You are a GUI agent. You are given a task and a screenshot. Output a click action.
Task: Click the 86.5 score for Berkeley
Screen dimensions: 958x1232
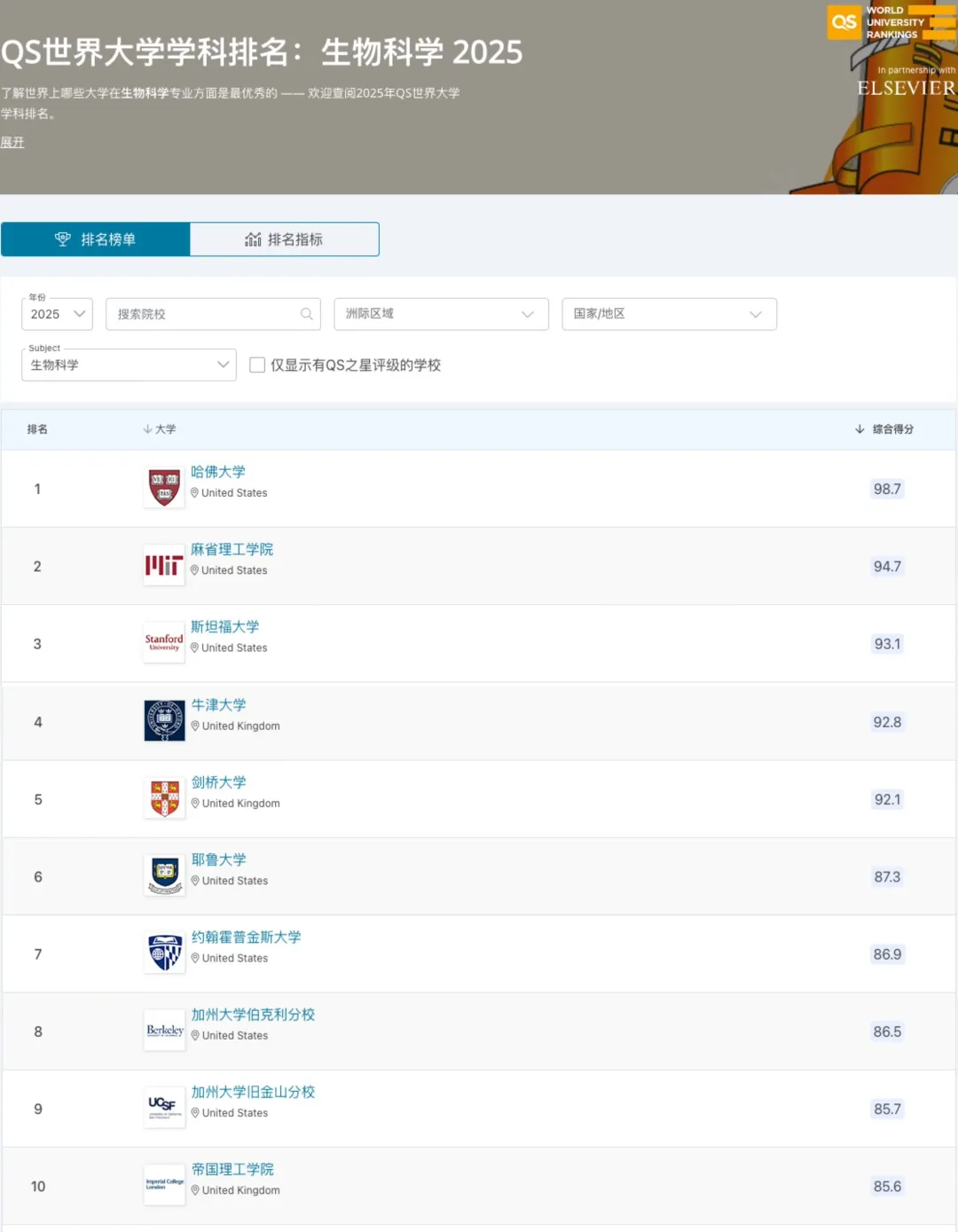[887, 1032]
